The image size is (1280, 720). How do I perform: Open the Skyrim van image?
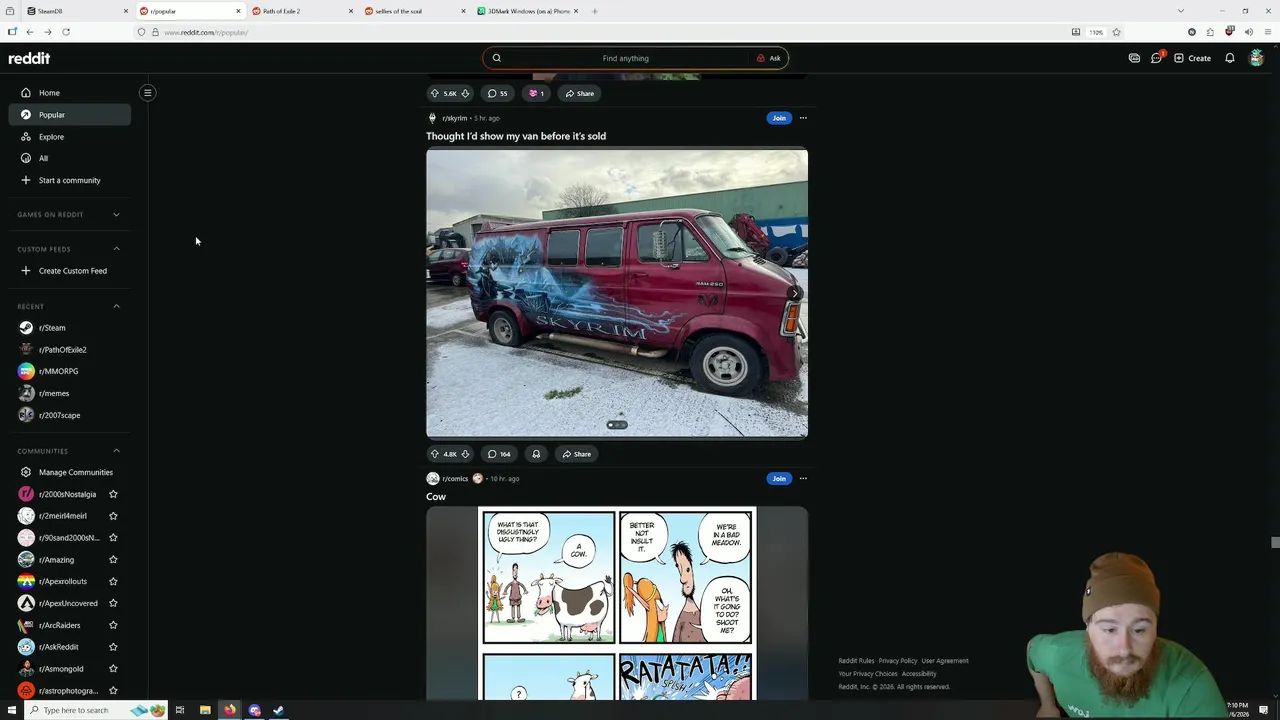pyautogui.click(x=617, y=293)
